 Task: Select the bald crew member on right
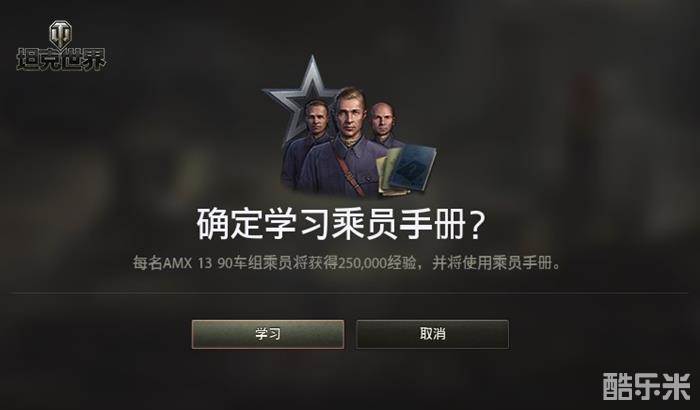coord(384,123)
